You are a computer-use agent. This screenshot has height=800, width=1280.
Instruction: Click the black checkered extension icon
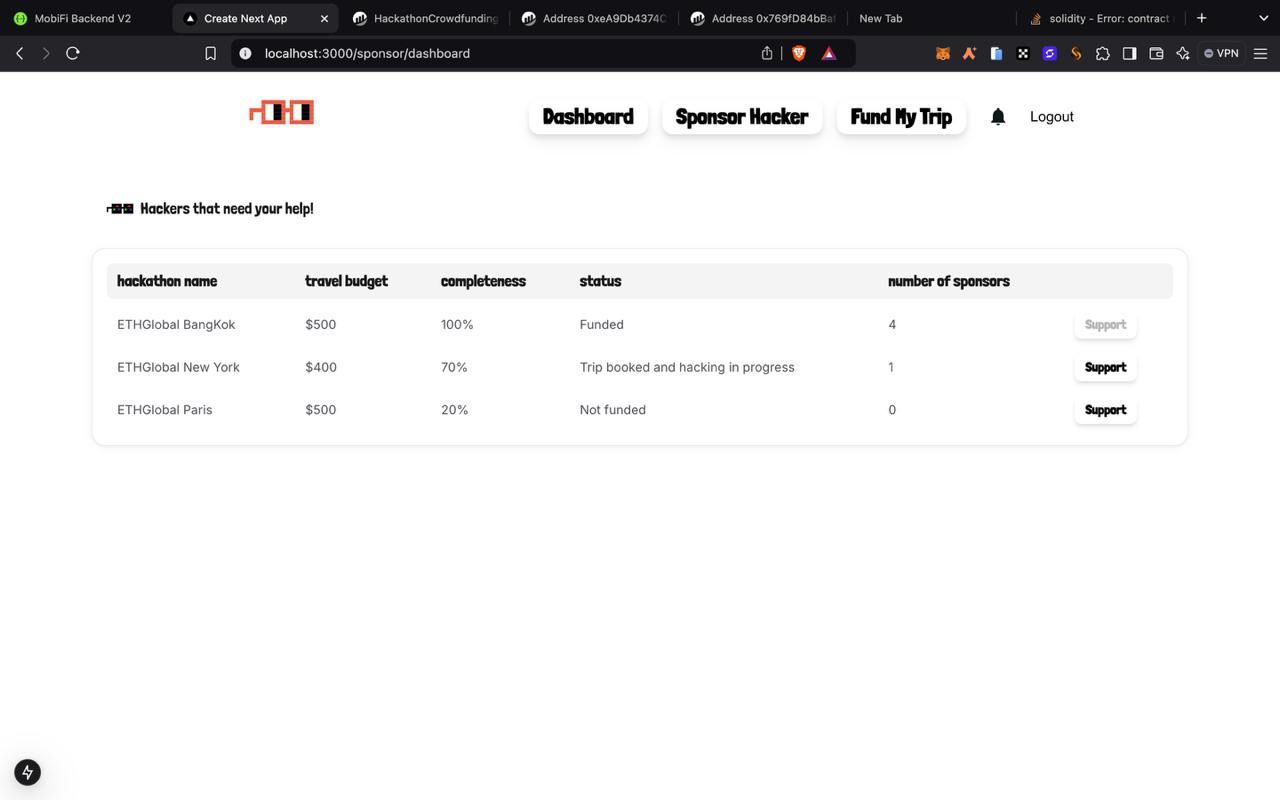click(x=1023, y=54)
